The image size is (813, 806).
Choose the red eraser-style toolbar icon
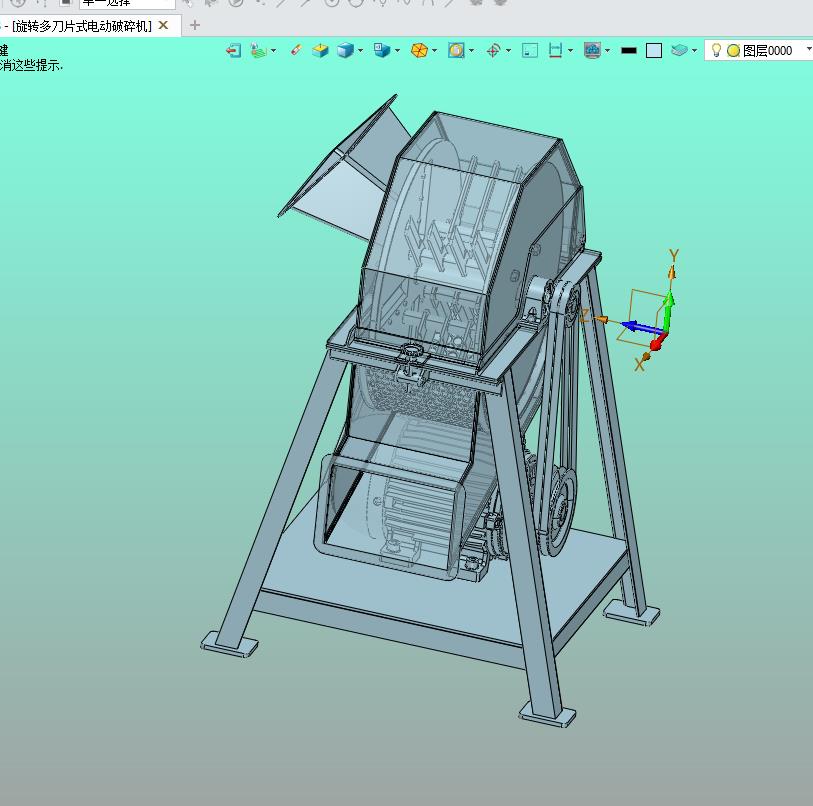[x=296, y=50]
